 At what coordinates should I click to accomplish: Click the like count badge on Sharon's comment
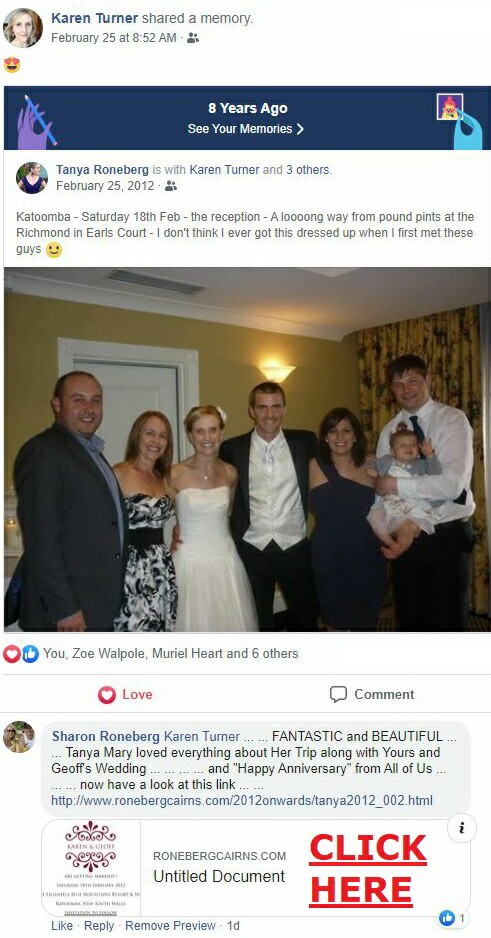click(x=454, y=917)
